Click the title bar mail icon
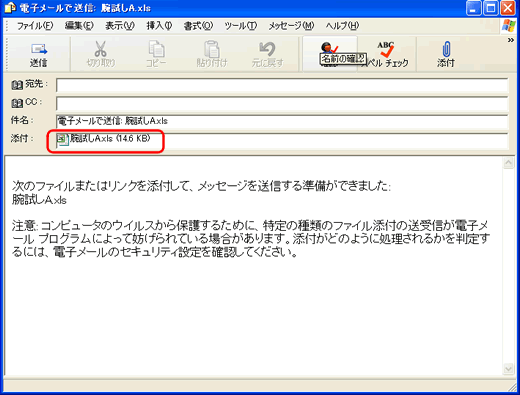 [10, 8]
